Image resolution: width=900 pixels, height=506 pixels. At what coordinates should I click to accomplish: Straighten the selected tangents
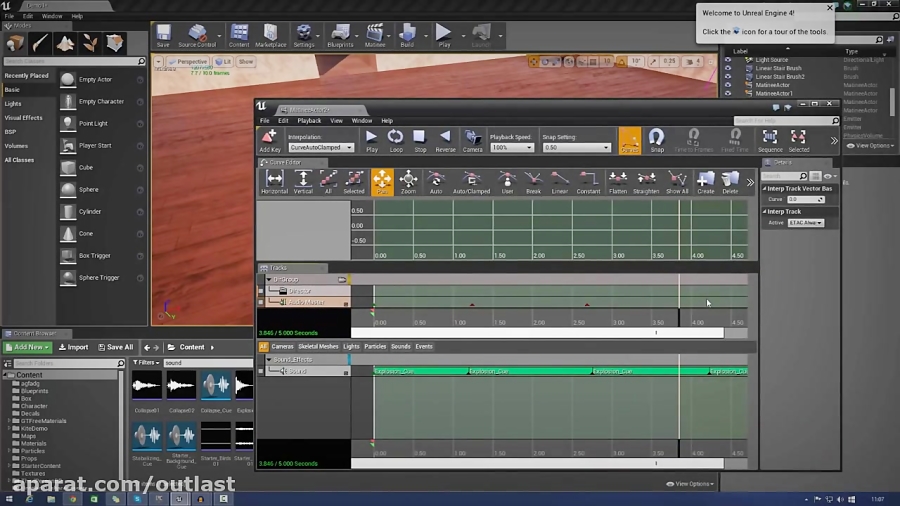[x=646, y=182]
